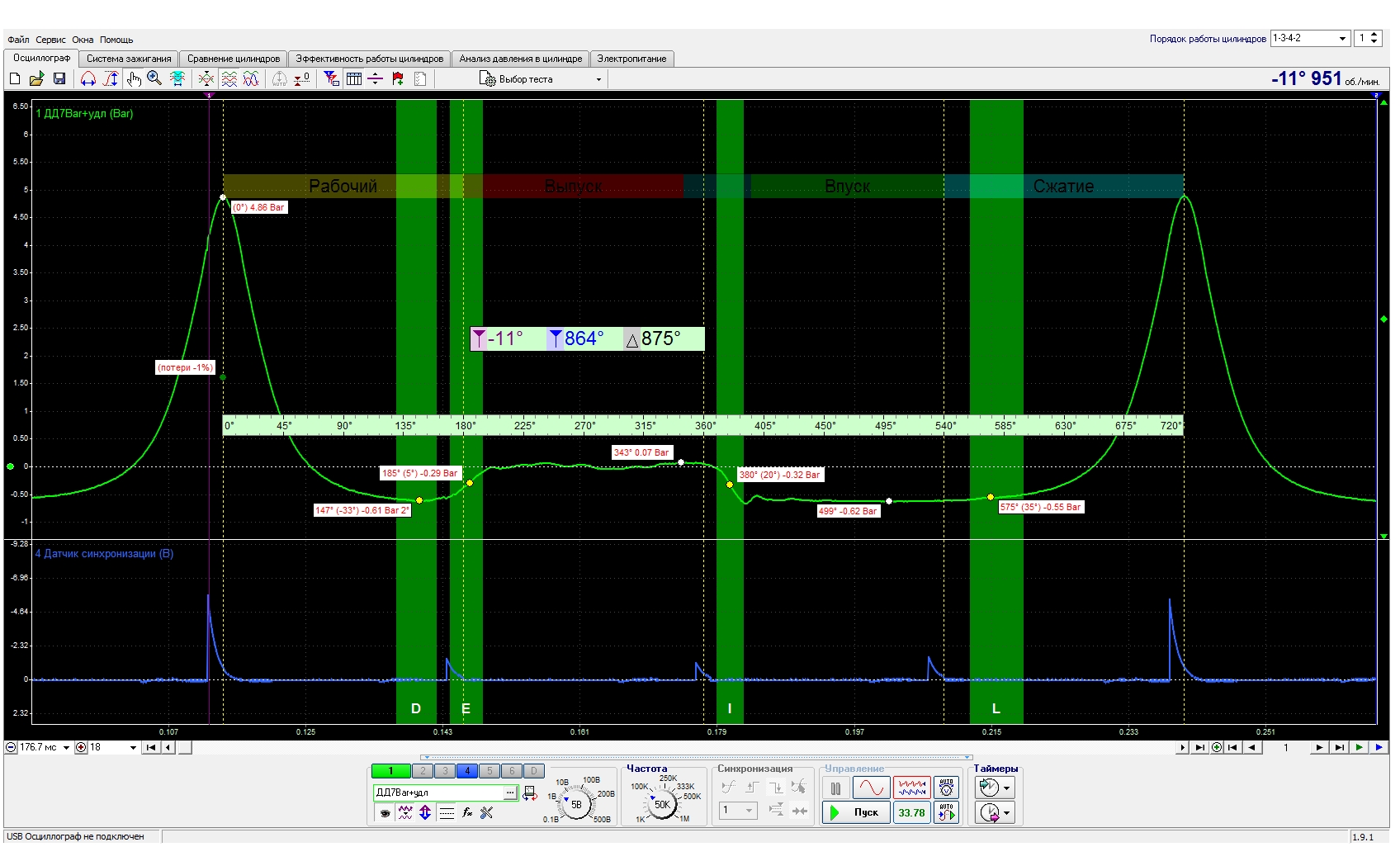Open the checklist report icon
Viewport: 1400px width, 847px height.
pos(420,78)
